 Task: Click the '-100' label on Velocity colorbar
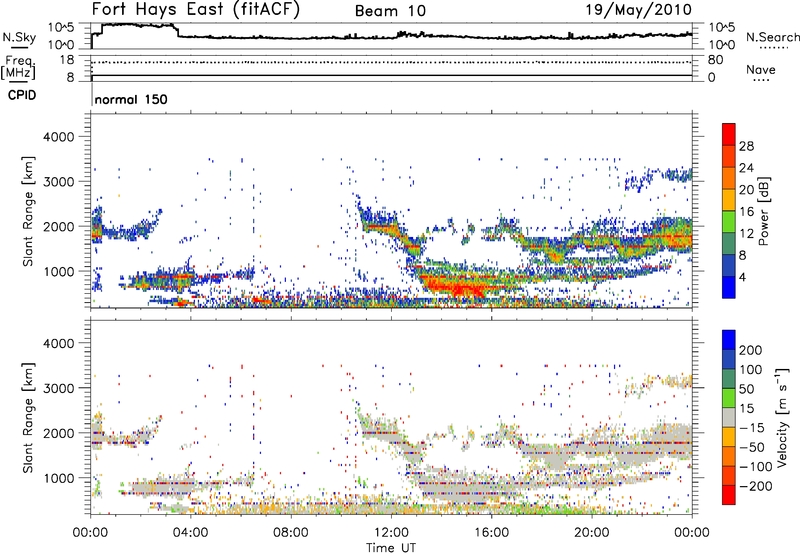tap(756, 467)
